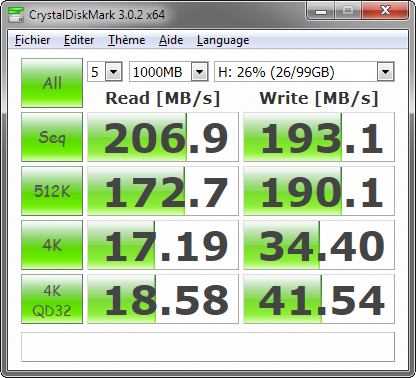Open the Fichier menu
The image size is (416, 378).
[33, 40]
